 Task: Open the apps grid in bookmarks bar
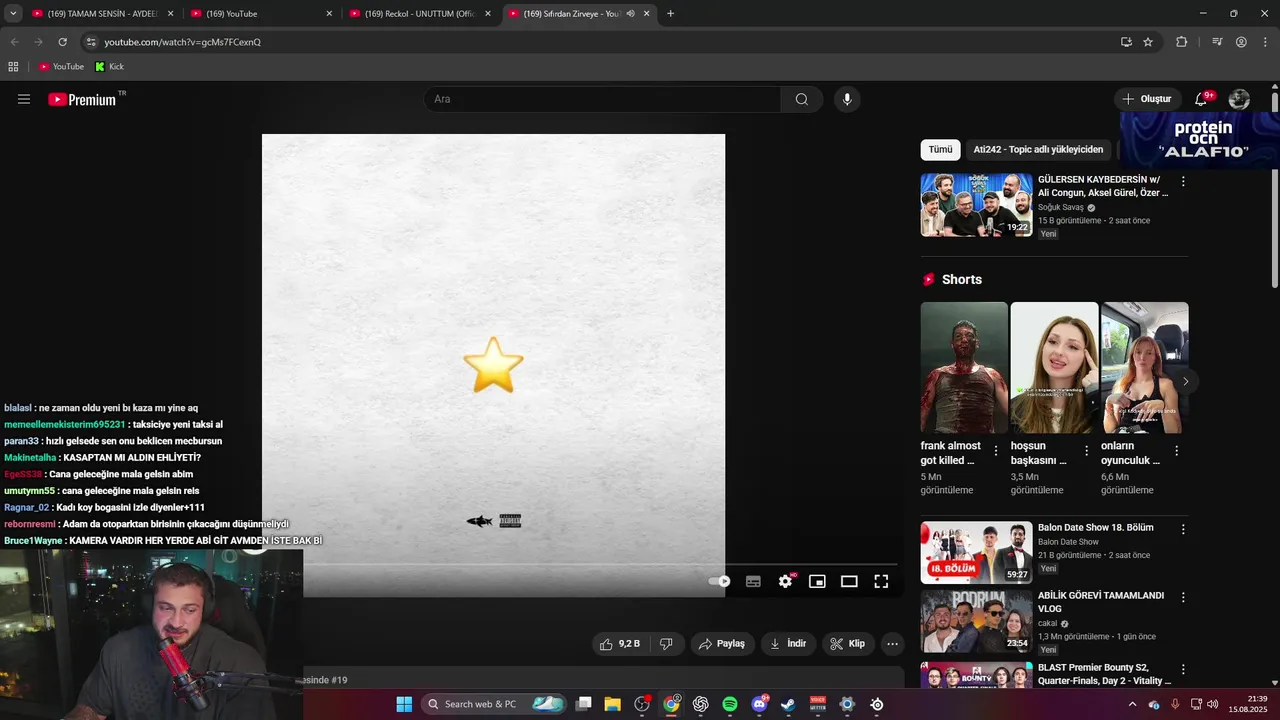coord(13,67)
